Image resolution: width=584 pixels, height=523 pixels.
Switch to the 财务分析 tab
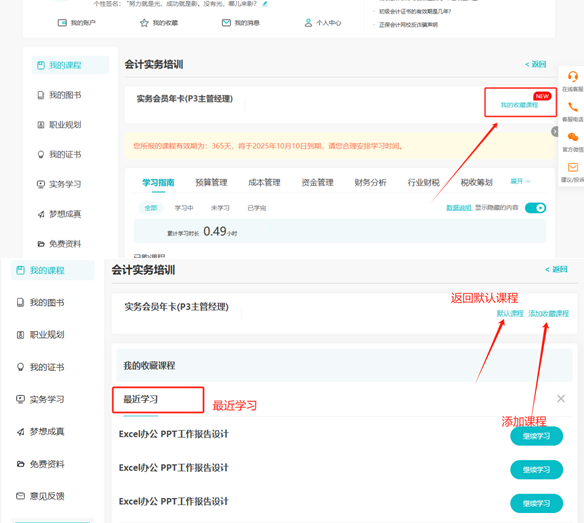(x=371, y=183)
